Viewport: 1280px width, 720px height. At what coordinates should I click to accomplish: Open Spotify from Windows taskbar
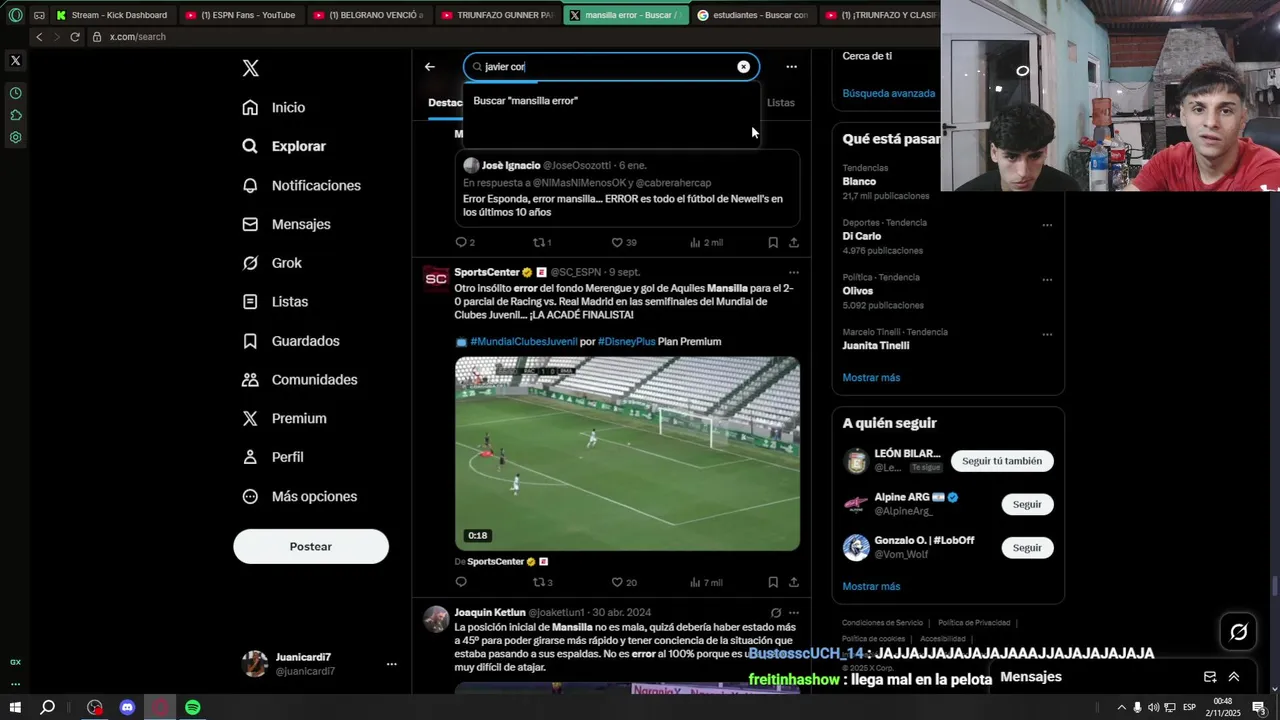pos(193,707)
